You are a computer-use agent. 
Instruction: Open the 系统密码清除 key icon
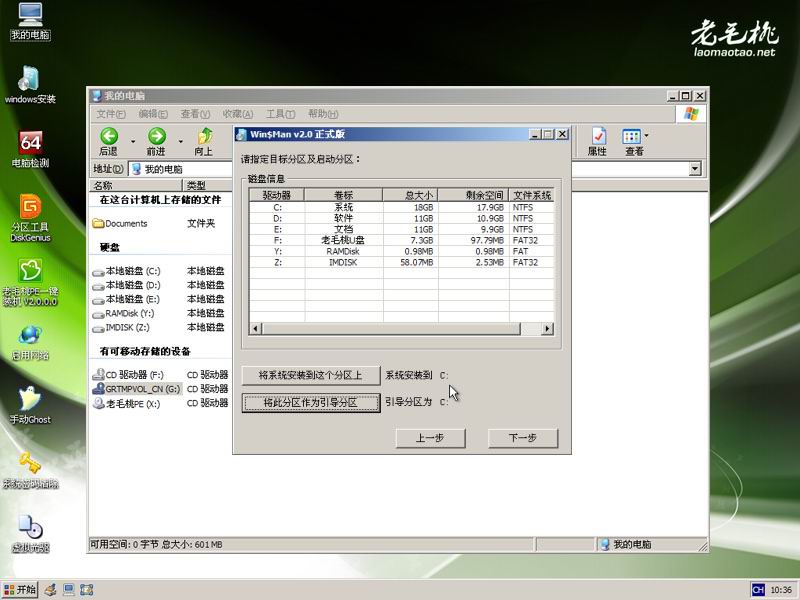click(30, 470)
